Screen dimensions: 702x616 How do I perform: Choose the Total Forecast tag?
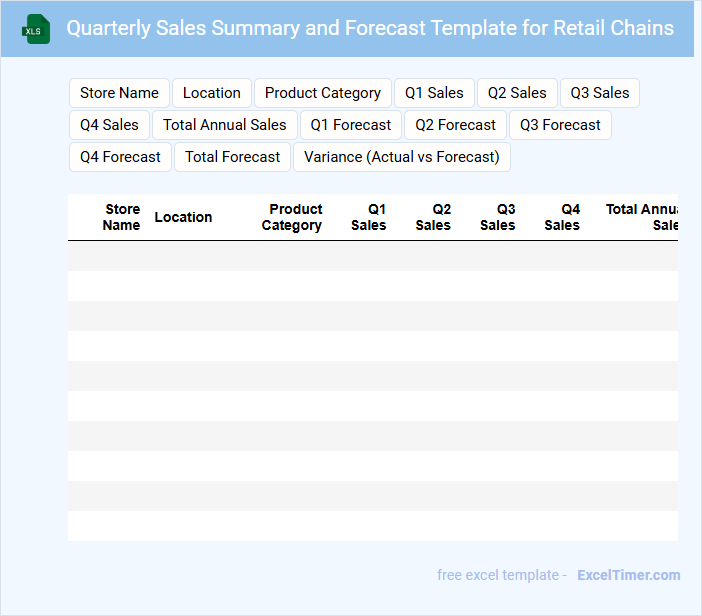[x=232, y=157]
